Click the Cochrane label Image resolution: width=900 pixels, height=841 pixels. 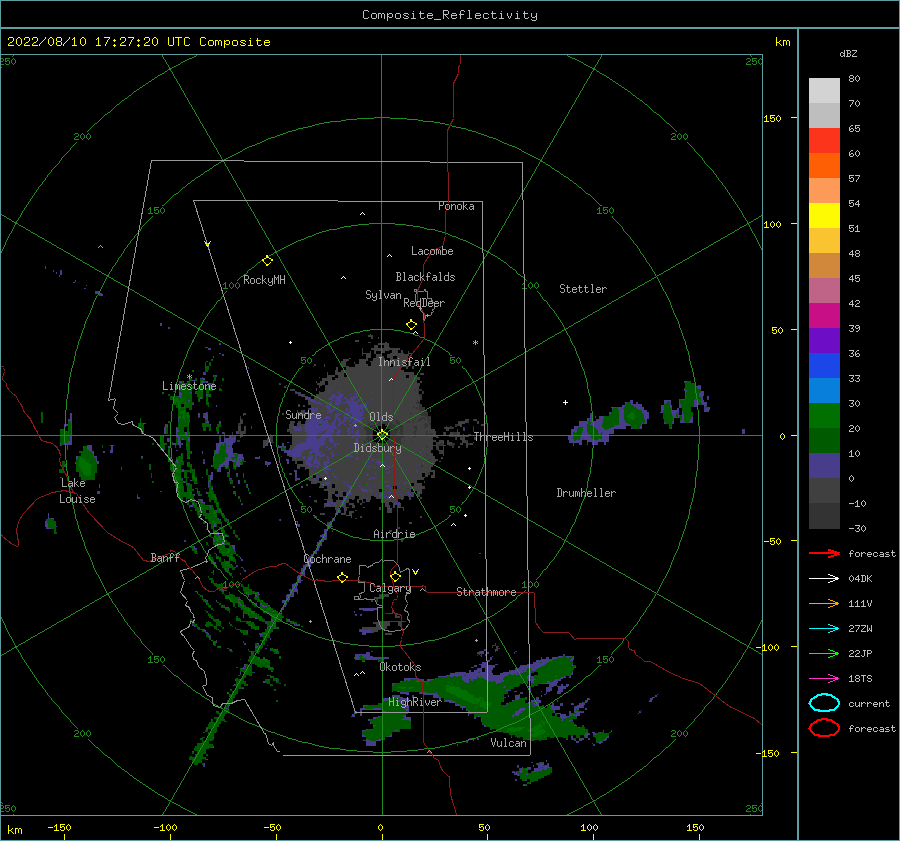327,559
